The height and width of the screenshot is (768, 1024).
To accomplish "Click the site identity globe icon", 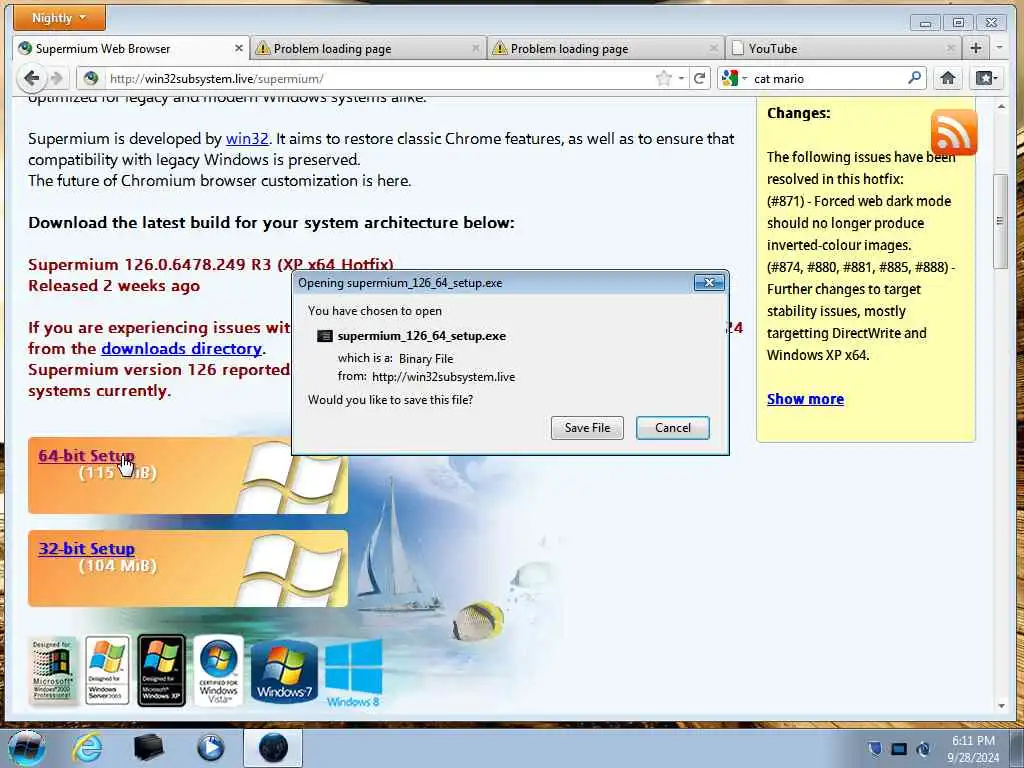I will click(x=91, y=78).
